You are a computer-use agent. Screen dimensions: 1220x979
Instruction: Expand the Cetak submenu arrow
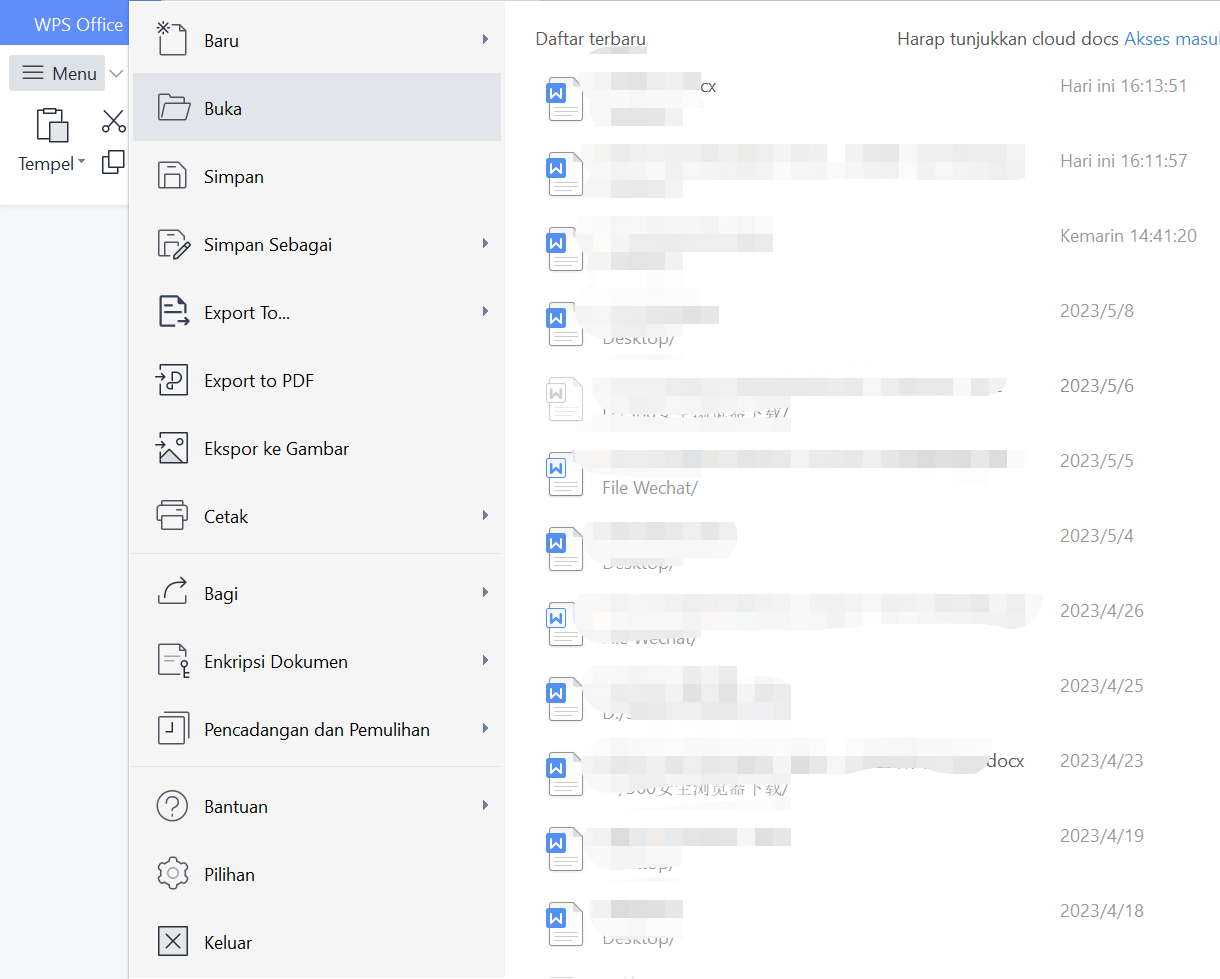point(485,515)
